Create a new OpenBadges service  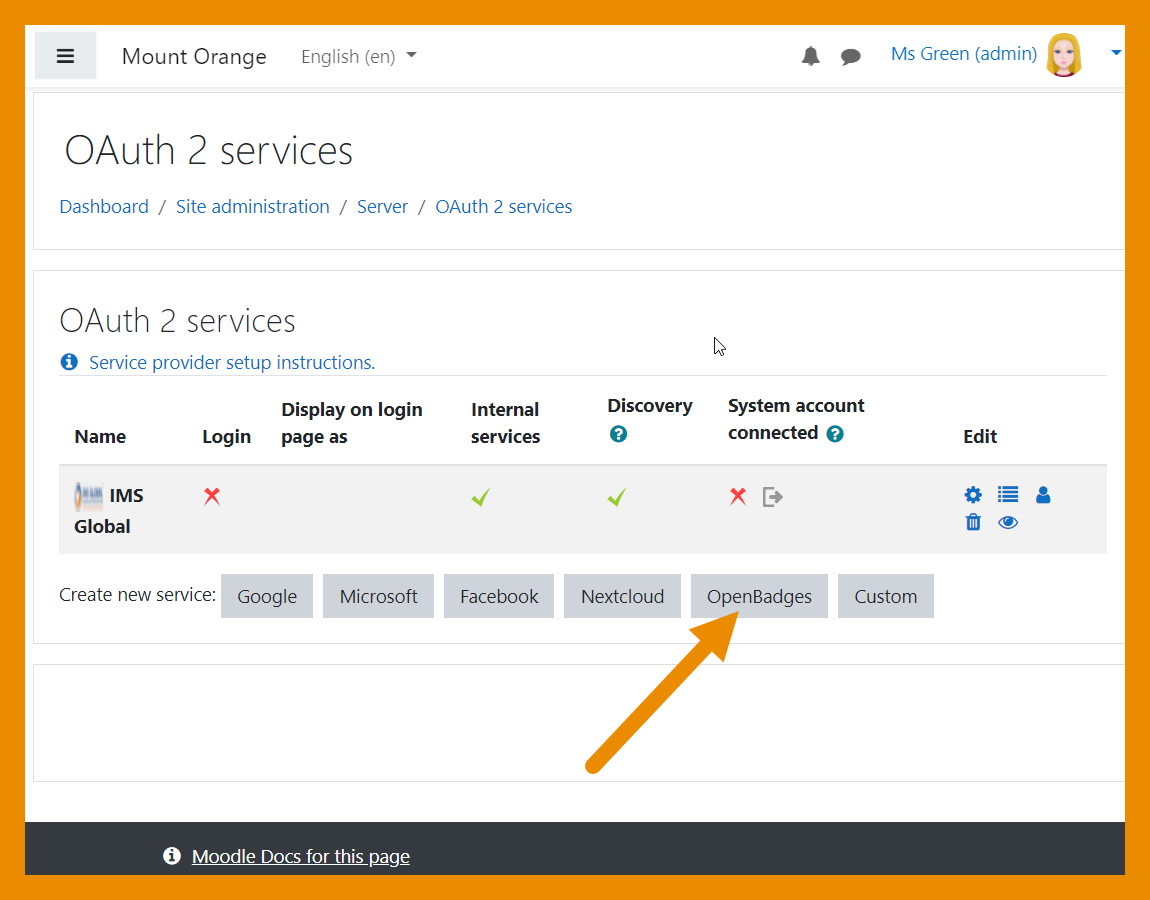[759, 596]
